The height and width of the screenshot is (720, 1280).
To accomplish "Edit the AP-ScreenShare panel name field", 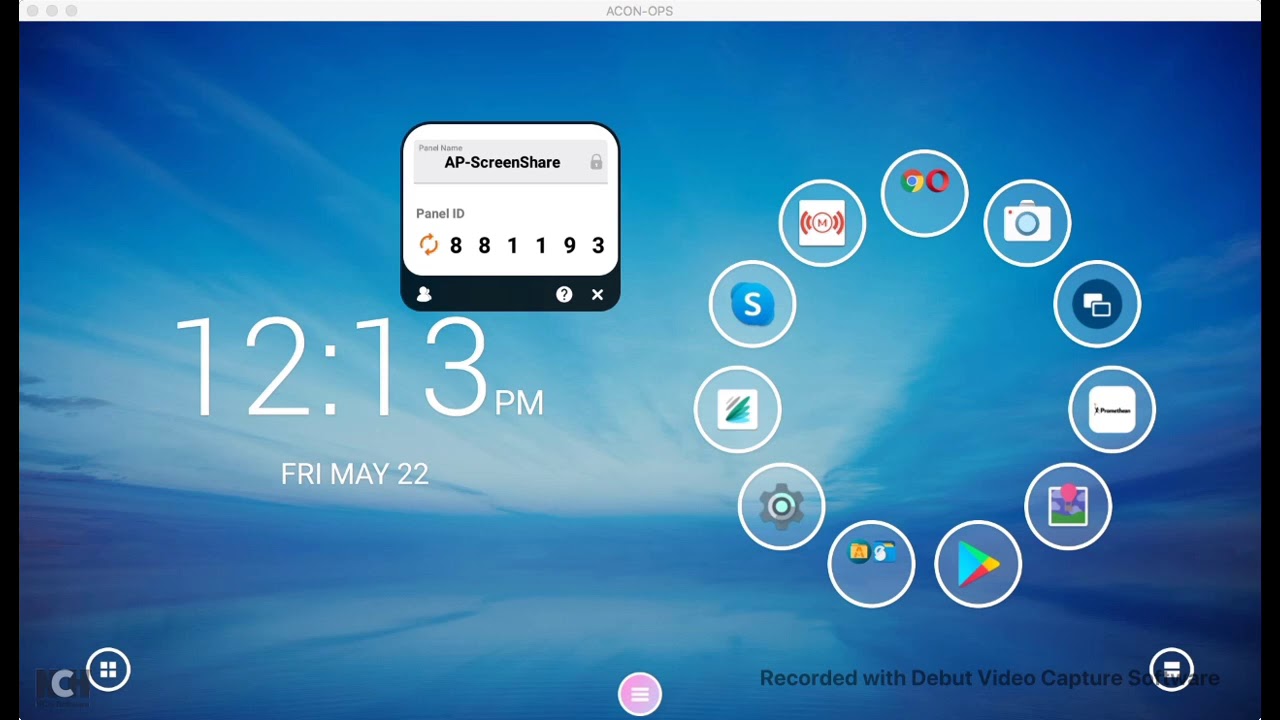I will click(510, 161).
